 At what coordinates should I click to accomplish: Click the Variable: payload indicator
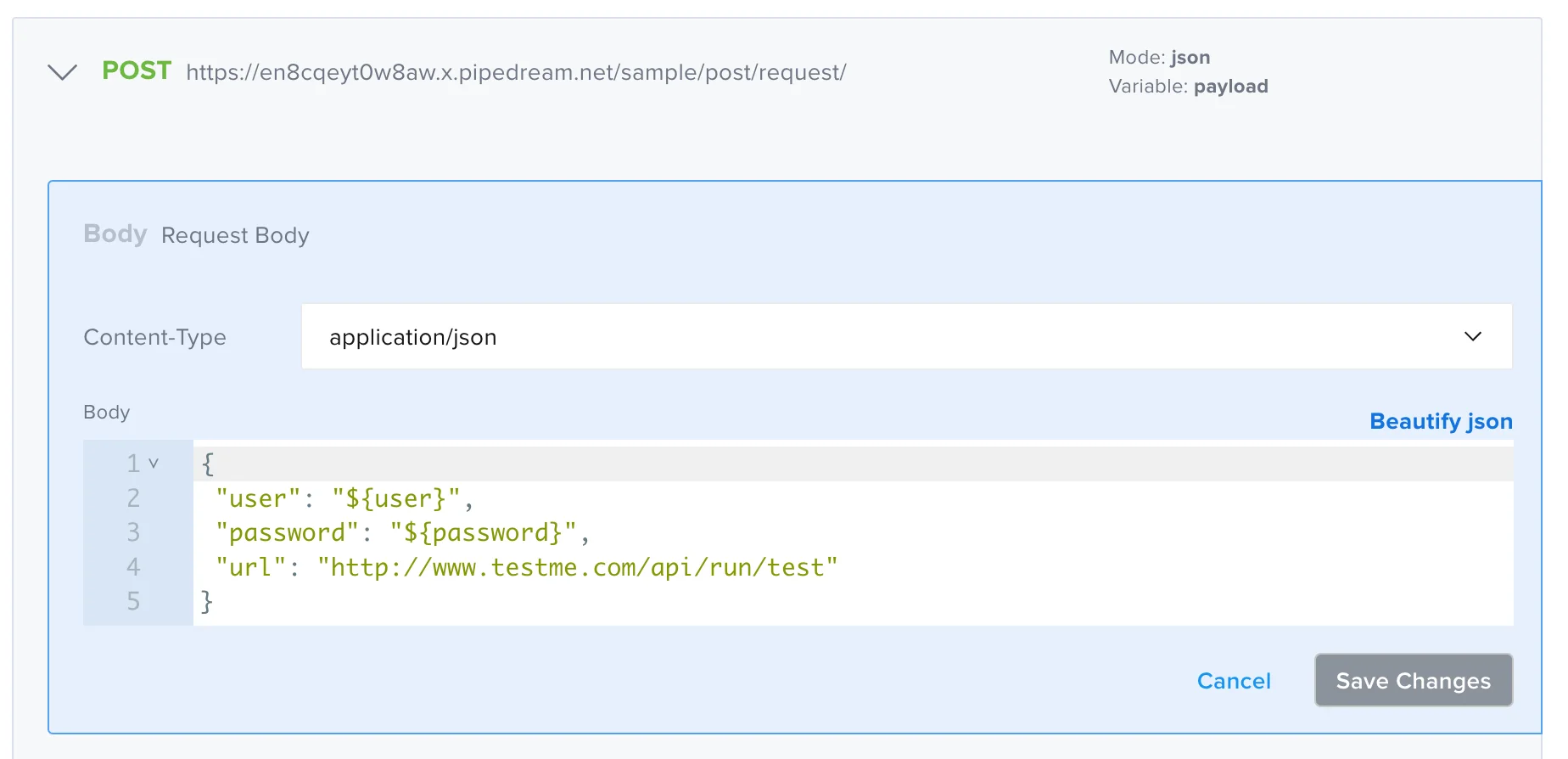[1187, 87]
